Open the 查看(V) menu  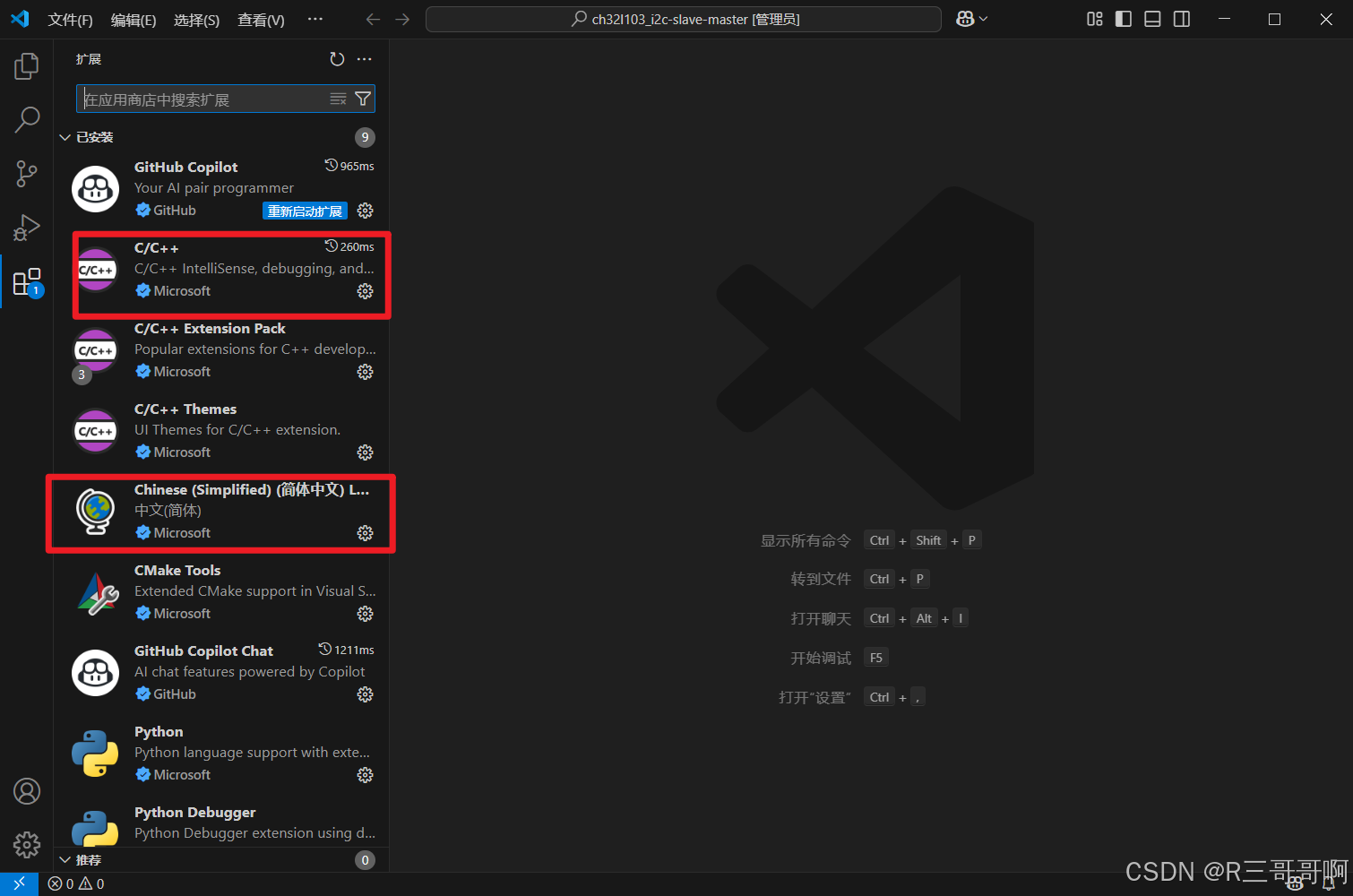pos(261,20)
